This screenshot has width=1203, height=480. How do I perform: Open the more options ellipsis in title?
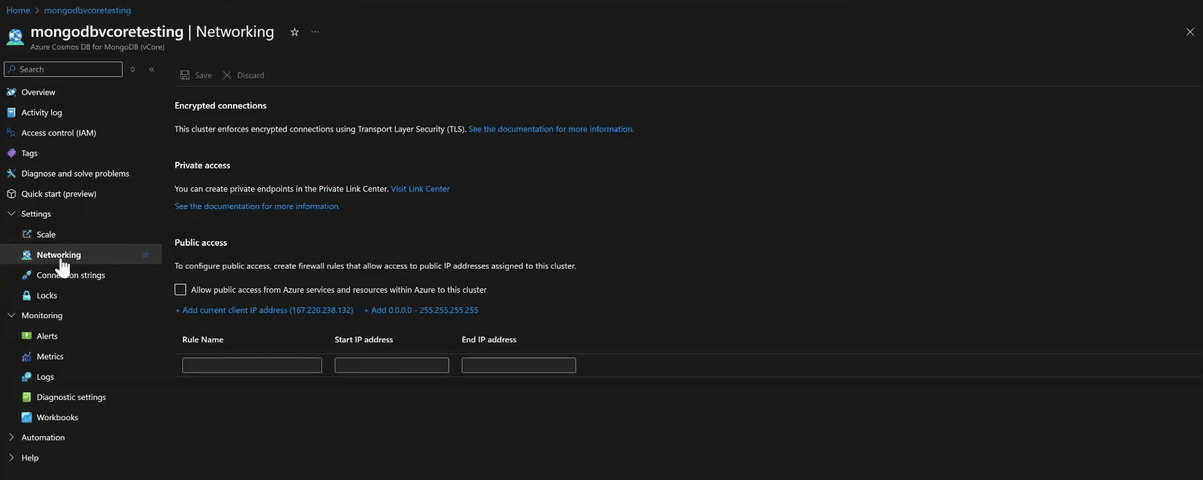[x=315, y=32]
